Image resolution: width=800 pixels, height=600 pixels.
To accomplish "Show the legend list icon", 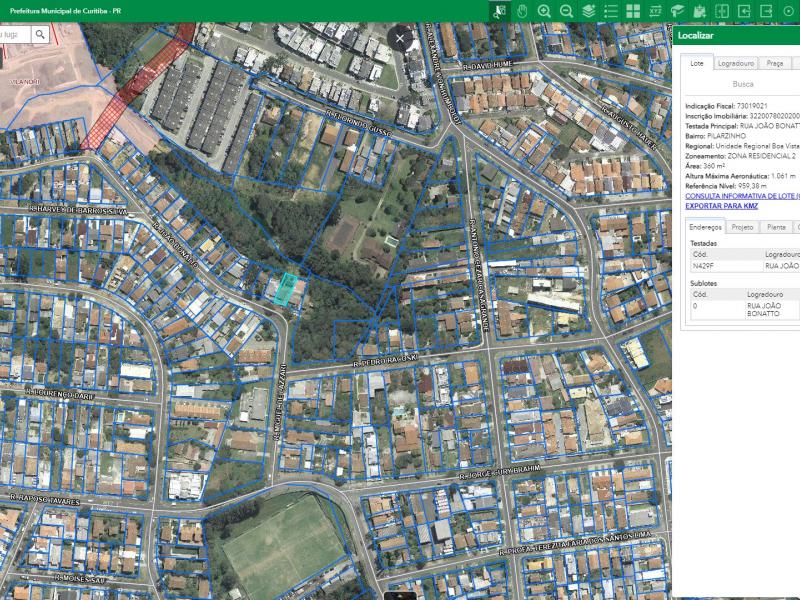I will pos(611,10).
